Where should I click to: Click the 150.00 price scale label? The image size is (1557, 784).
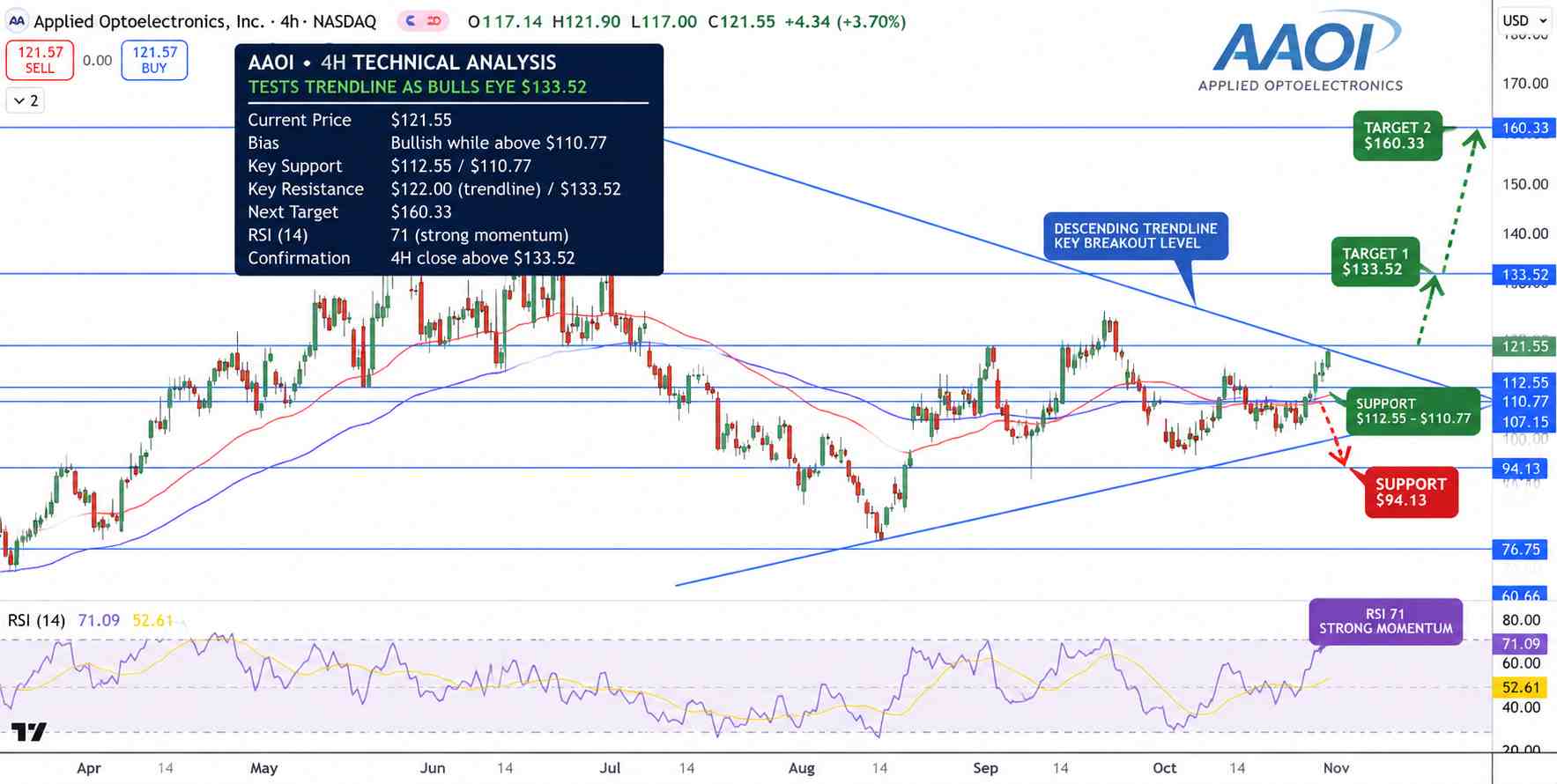click(x=1524, y=184)
